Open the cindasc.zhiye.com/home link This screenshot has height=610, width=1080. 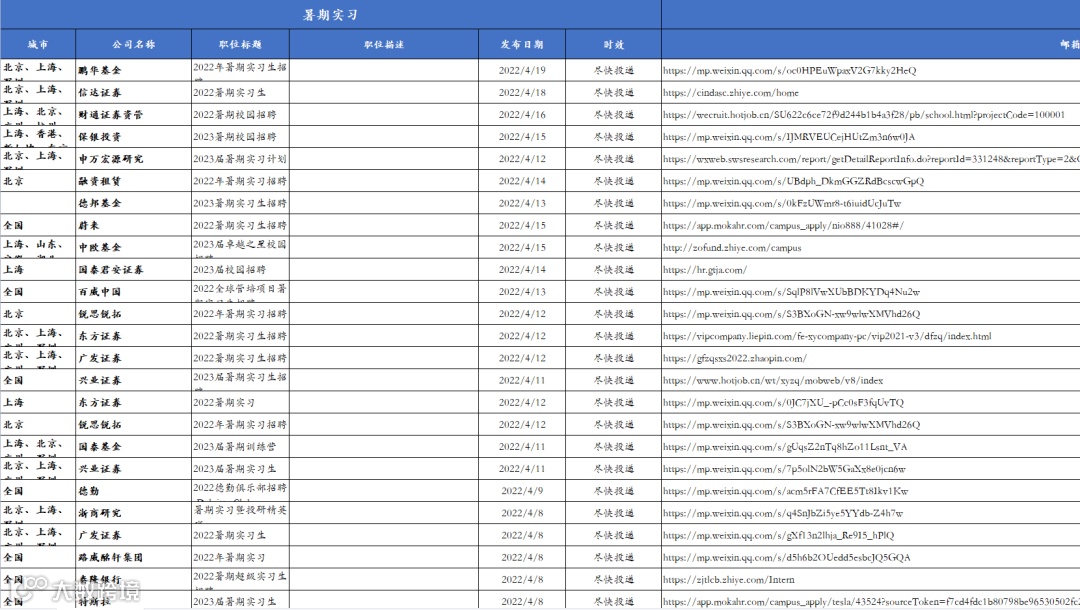(731, 93)
